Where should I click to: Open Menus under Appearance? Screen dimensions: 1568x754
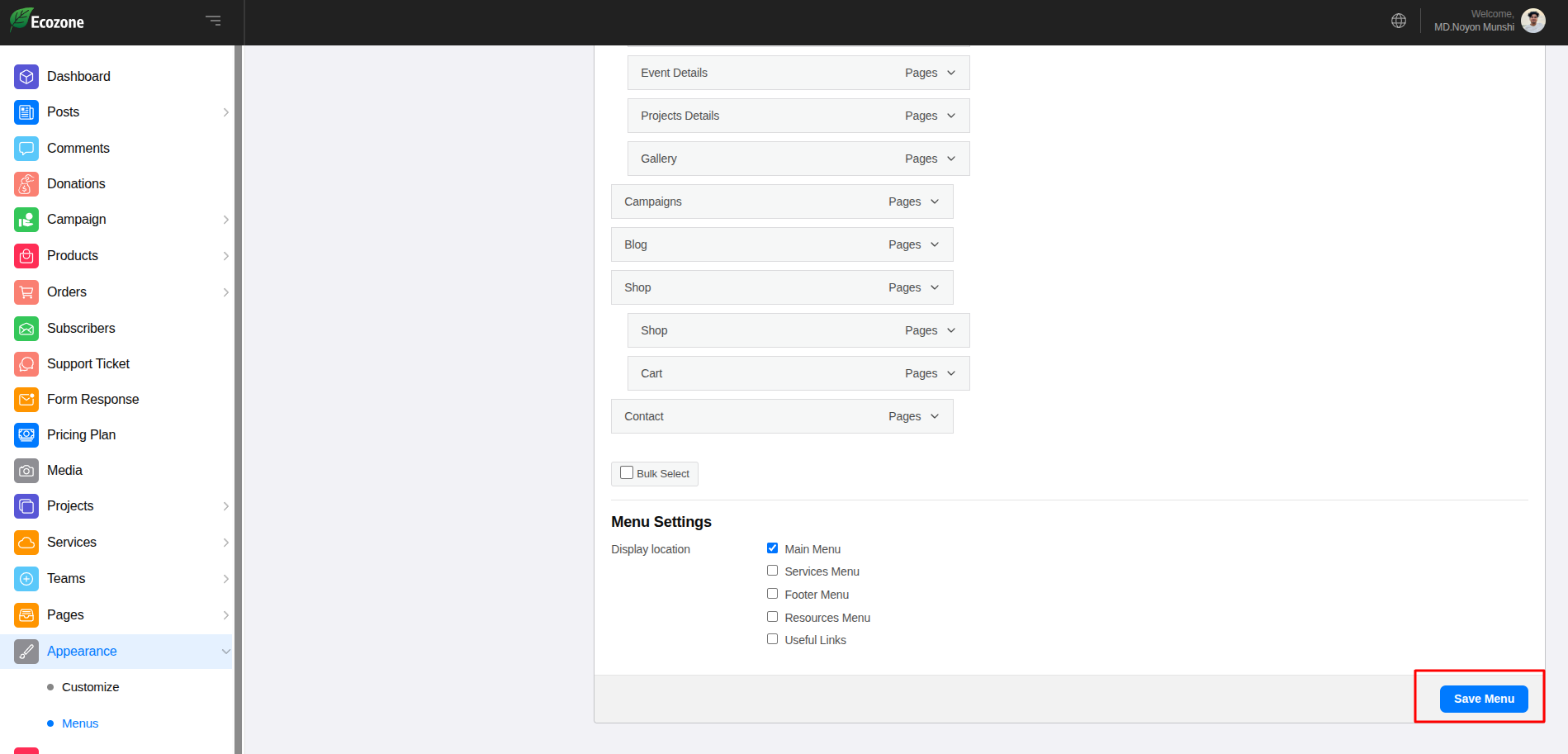click(x=80, y=723)
